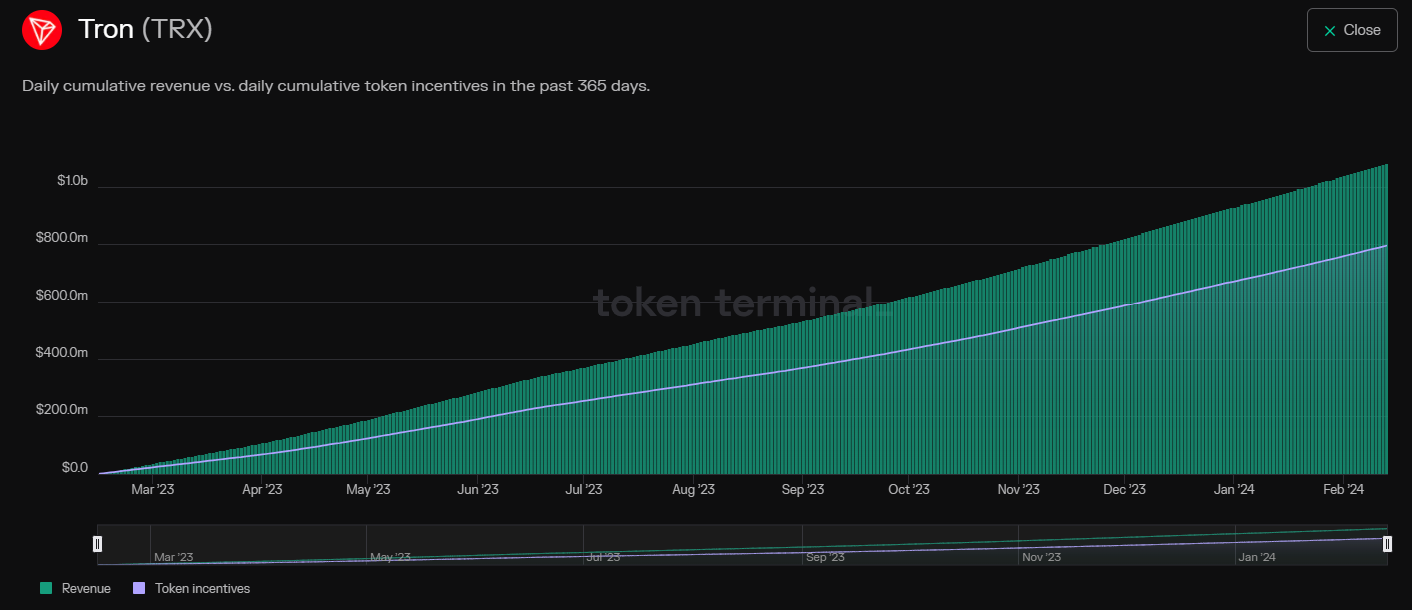Click the range navigator mini chart
This screenshot has width=1412, height=610.
742,545
